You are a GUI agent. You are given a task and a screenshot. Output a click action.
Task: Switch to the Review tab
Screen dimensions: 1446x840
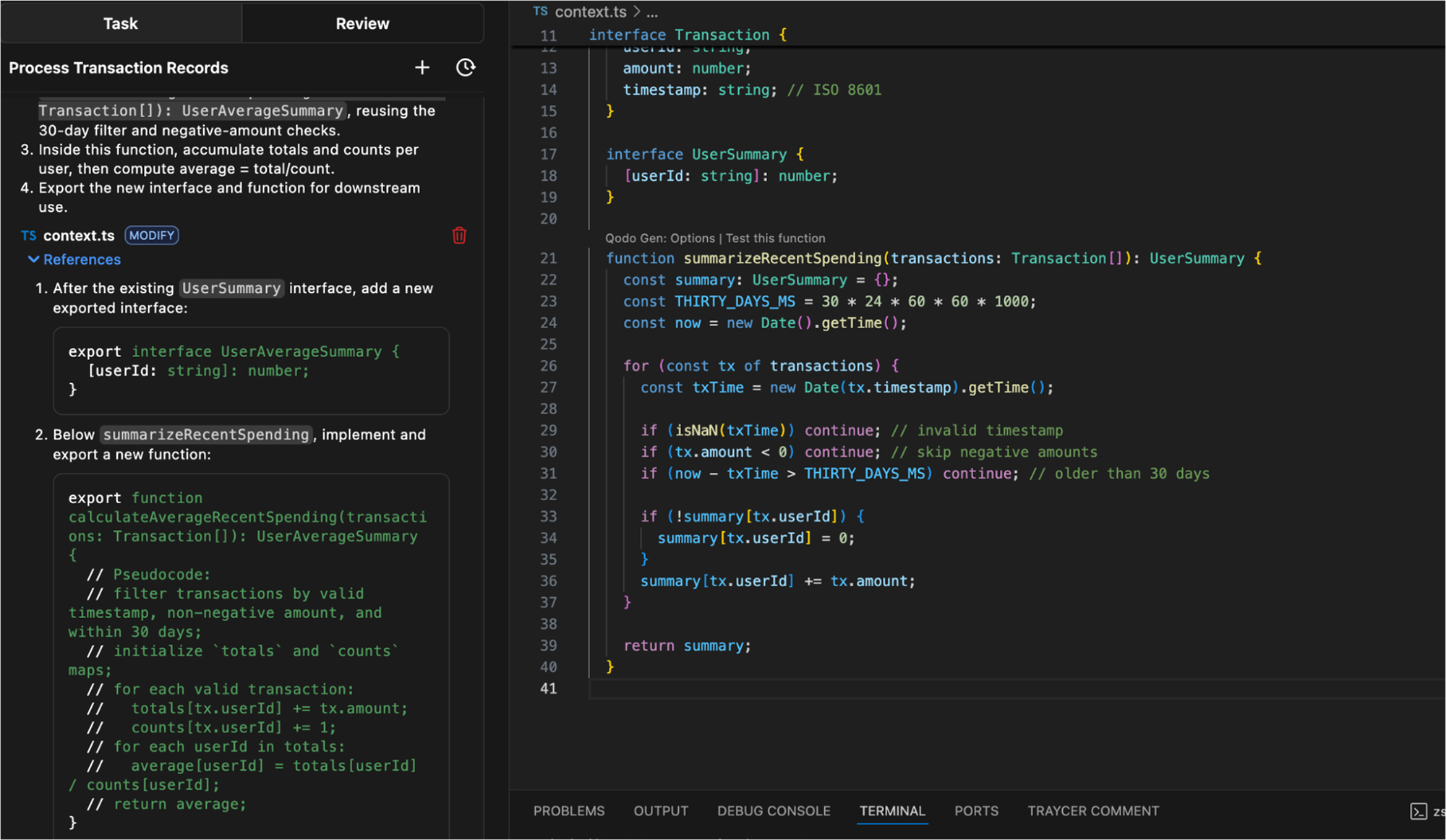tap(362, 23)
